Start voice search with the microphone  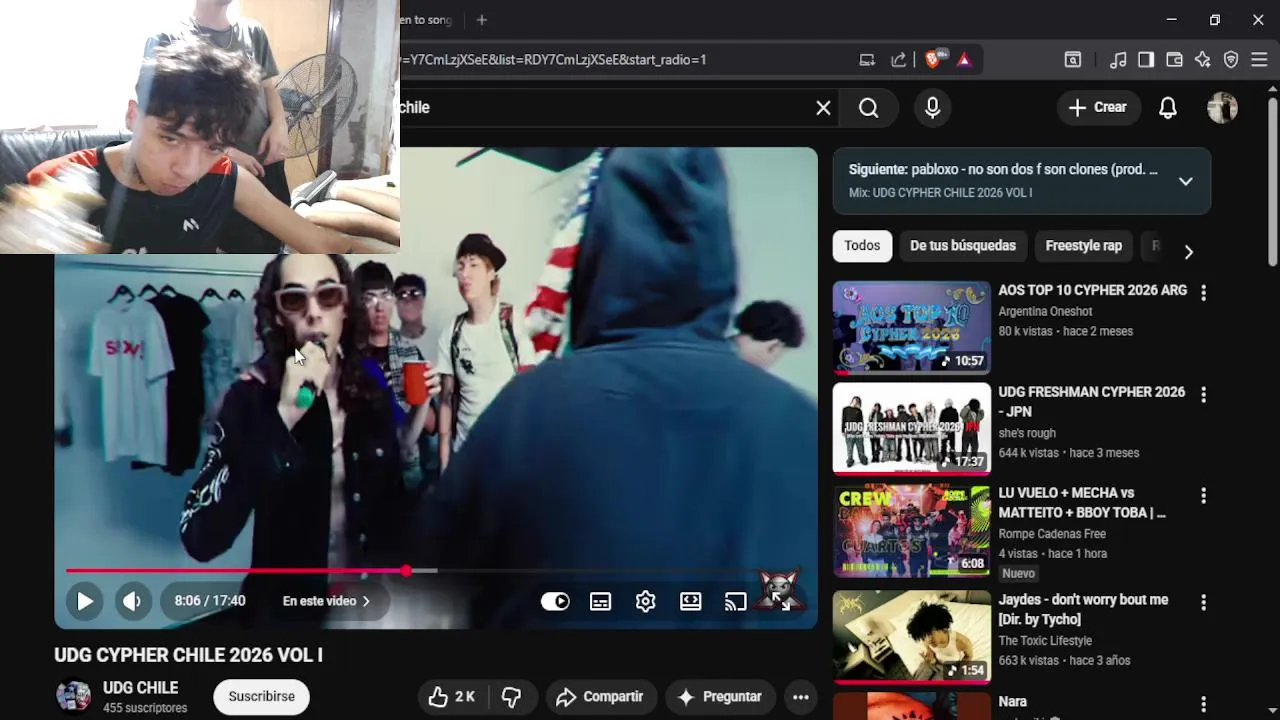click(x=932, y=108)
